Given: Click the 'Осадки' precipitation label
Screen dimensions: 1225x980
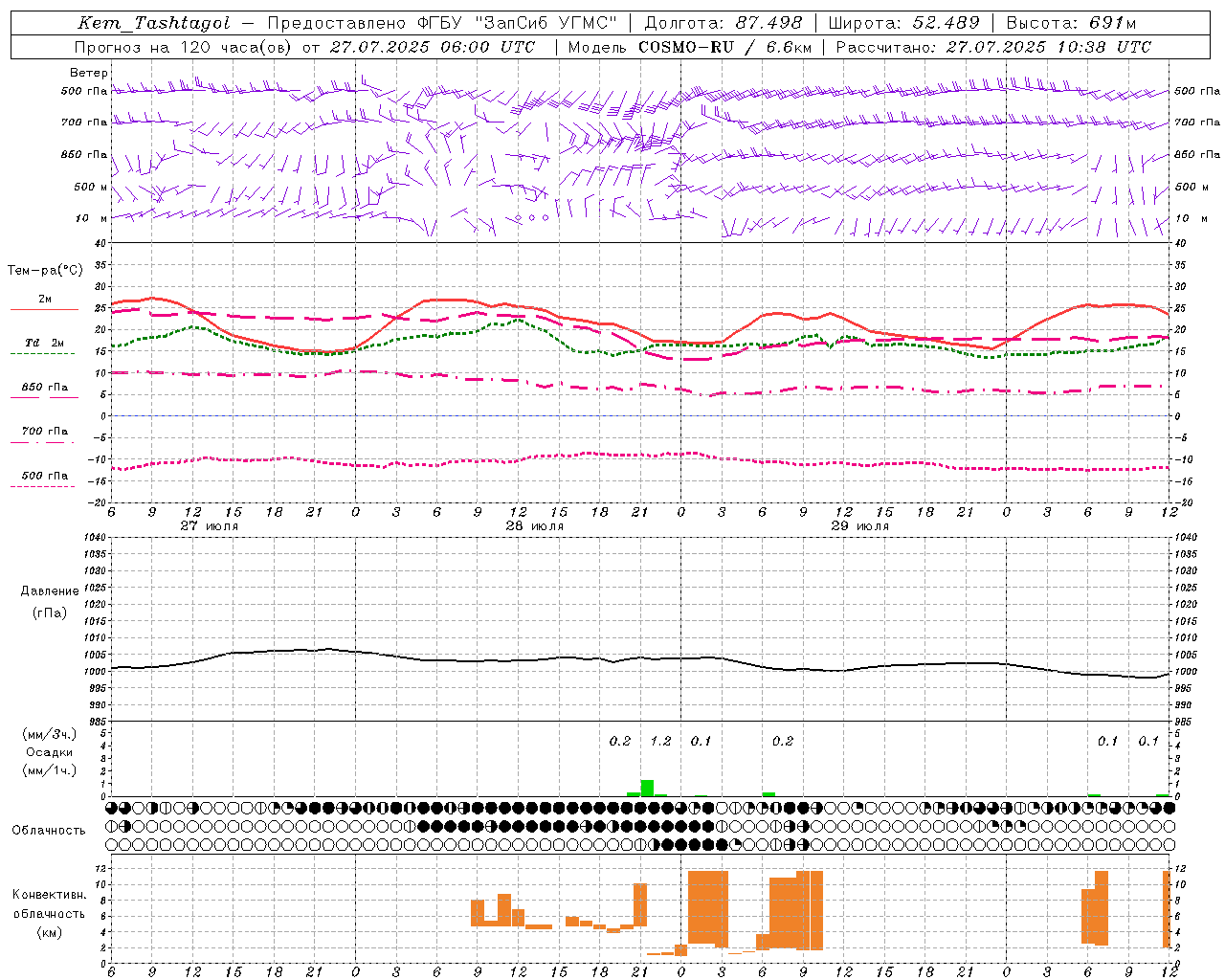Looking at the screenshot, I should click(50, 752).
